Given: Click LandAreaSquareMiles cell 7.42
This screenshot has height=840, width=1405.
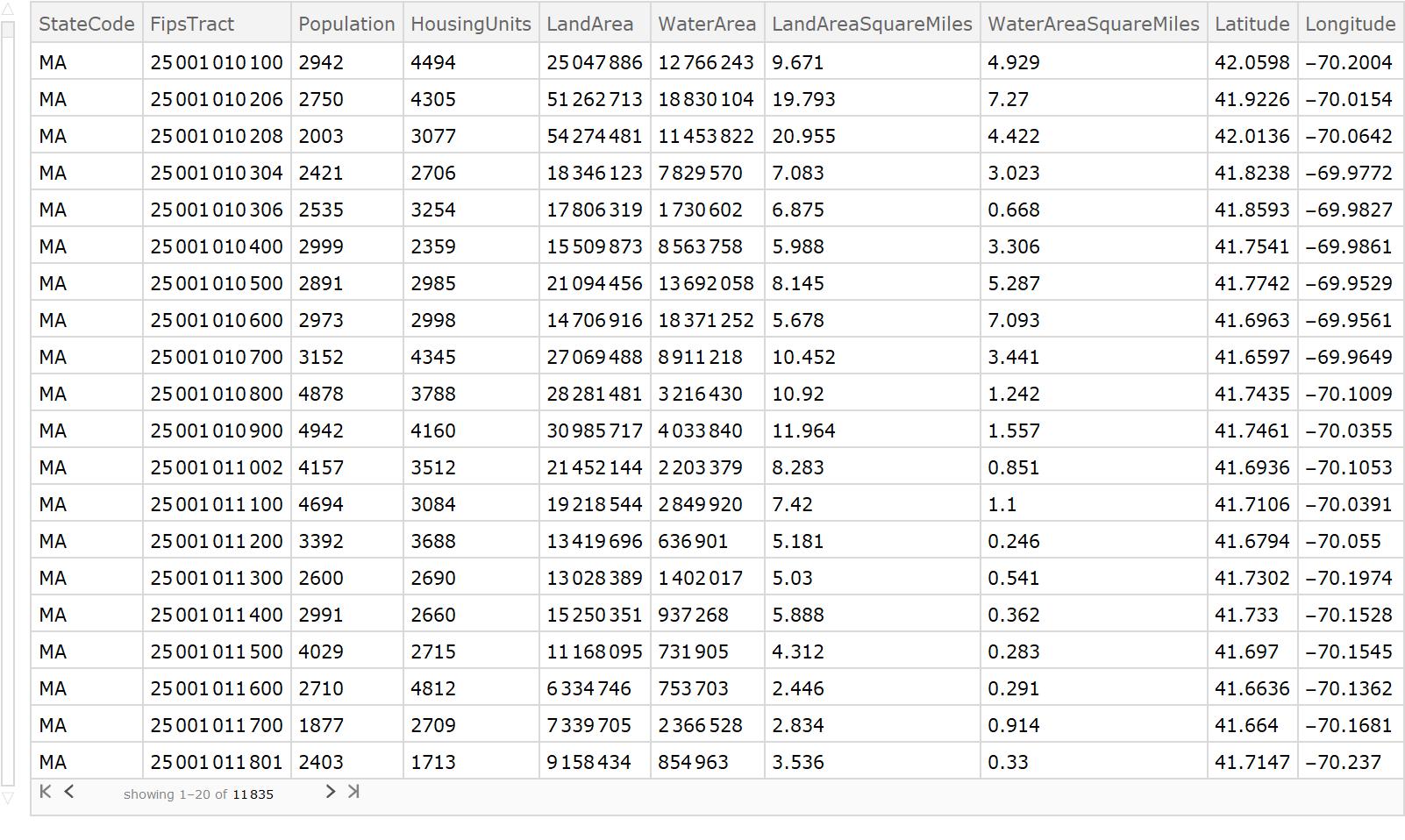Looking at the screenshot, I should 872,504.
